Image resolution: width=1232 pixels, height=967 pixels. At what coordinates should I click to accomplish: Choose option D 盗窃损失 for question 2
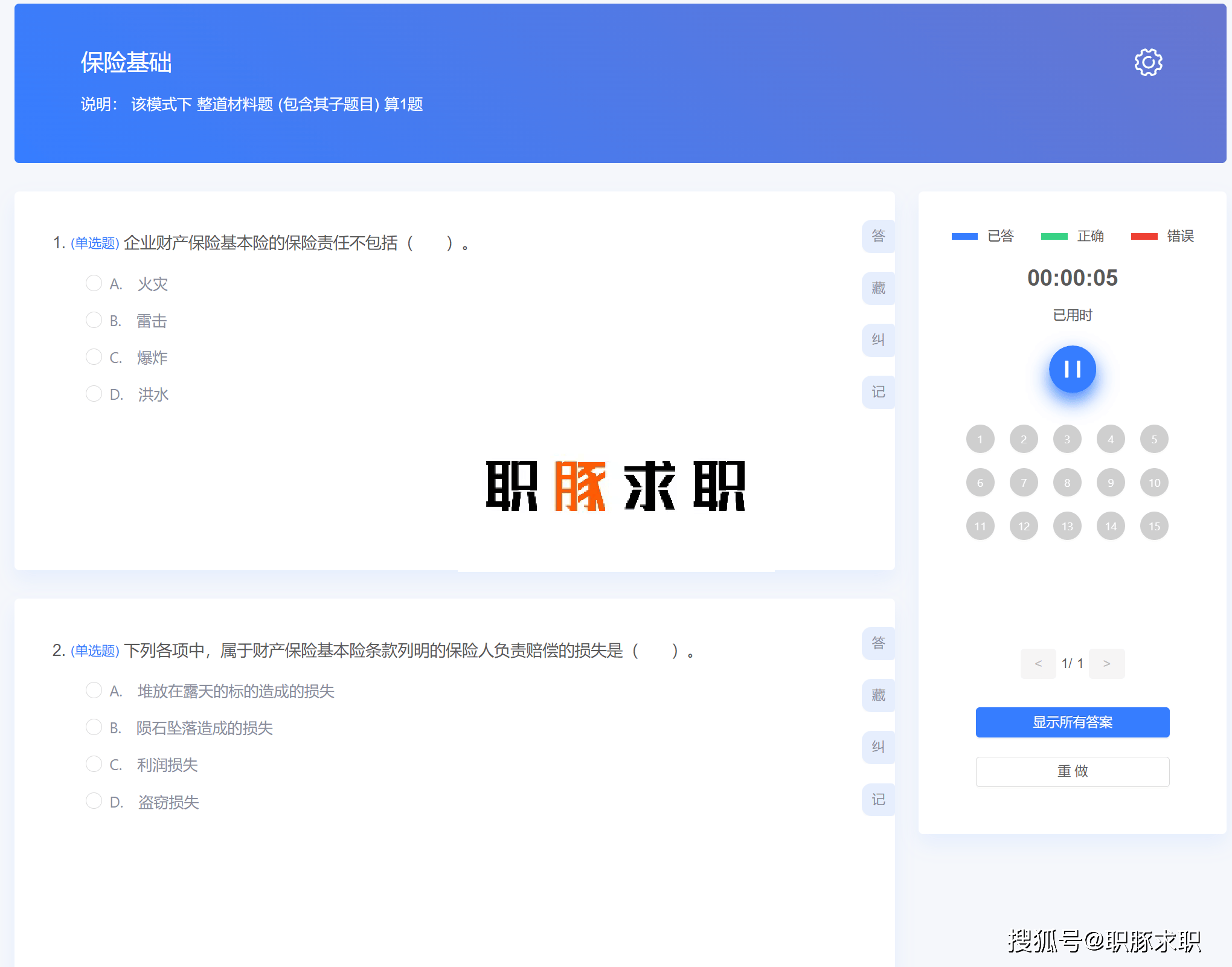tap(94, 801)
